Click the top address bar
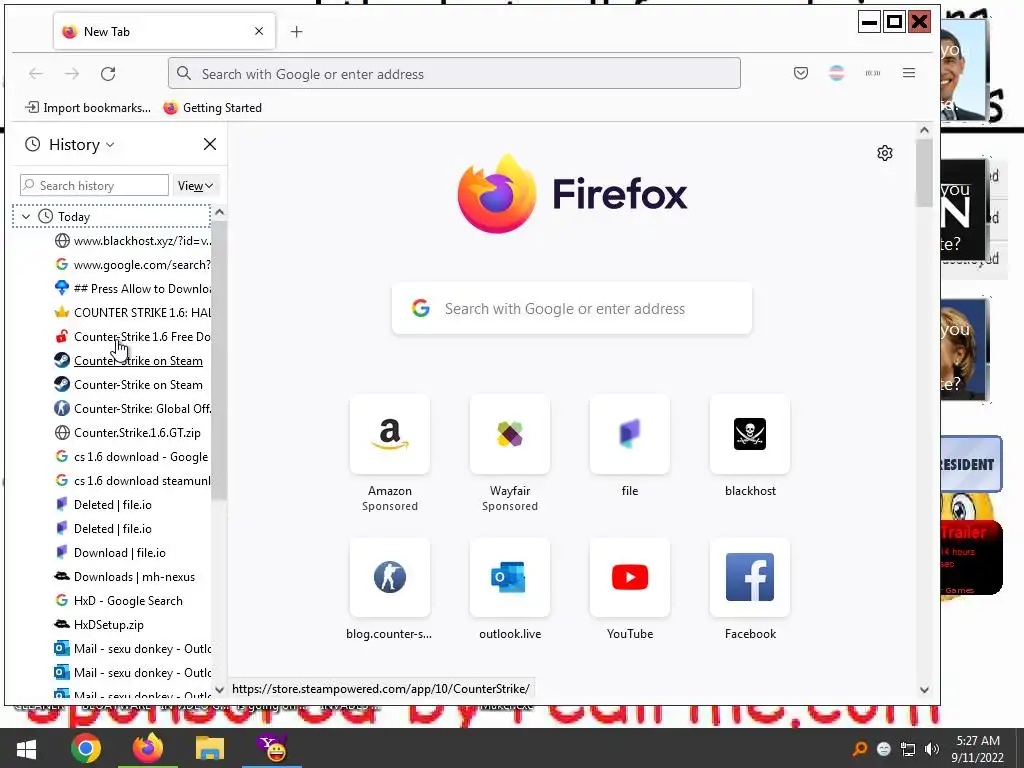This screenshot has height=768, width=1024. (454, 74)
